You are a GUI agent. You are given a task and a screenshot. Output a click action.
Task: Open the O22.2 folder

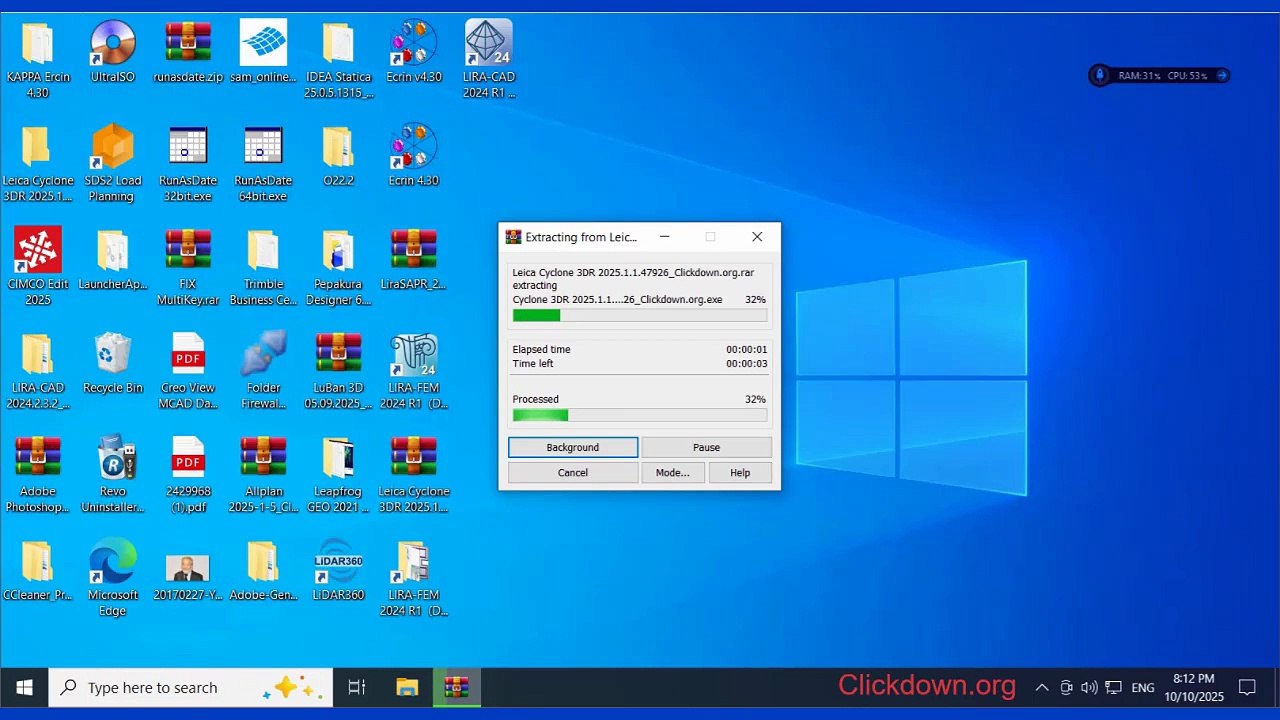click(x=338, y=156)
